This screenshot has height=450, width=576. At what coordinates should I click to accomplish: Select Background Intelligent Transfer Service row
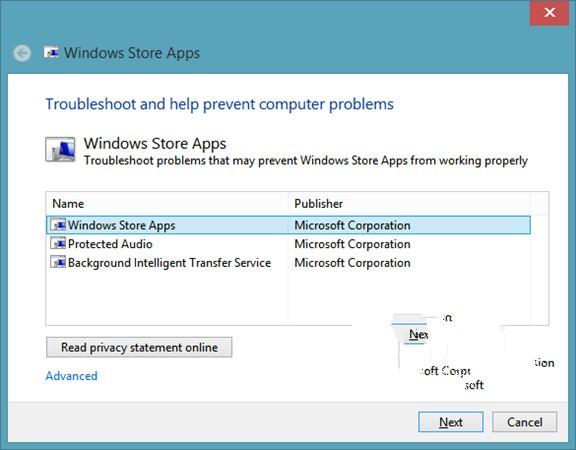288,263
